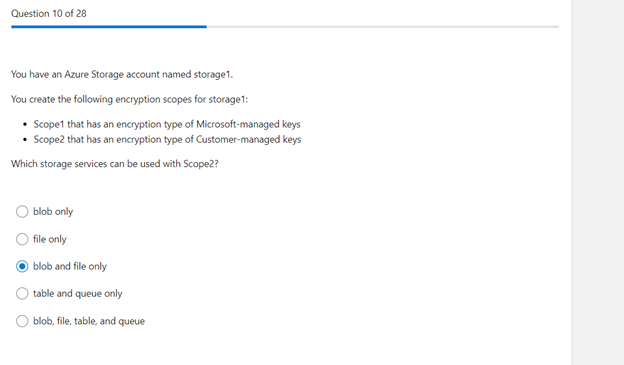This screenshot has width=624, height=365.
Task: Click the "You create the following encryption scopes" line
Action: coord(129,99)
